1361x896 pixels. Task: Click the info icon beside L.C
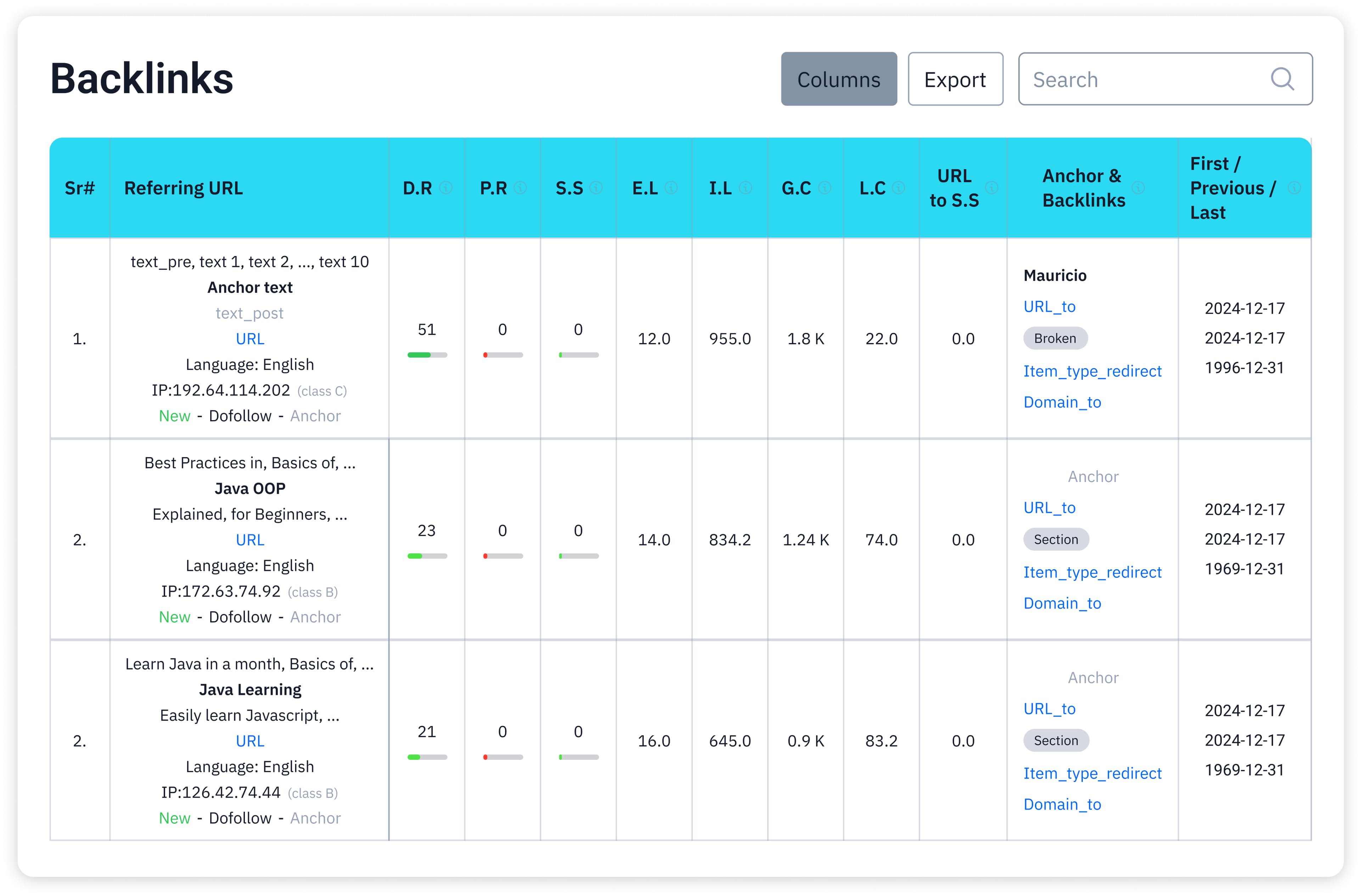click(x=898, y=187)
